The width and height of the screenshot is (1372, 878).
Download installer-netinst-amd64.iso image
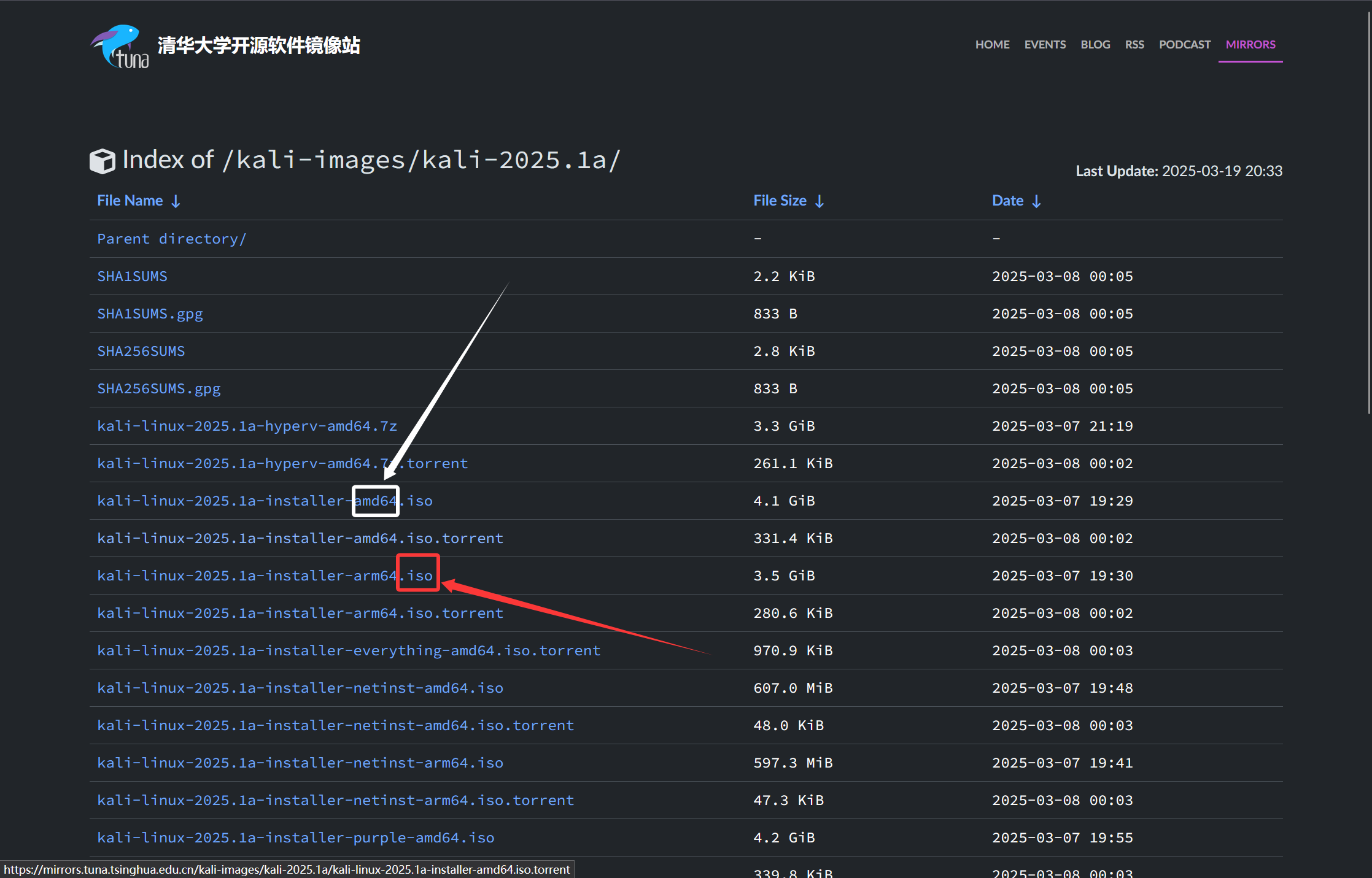point(300,688)
